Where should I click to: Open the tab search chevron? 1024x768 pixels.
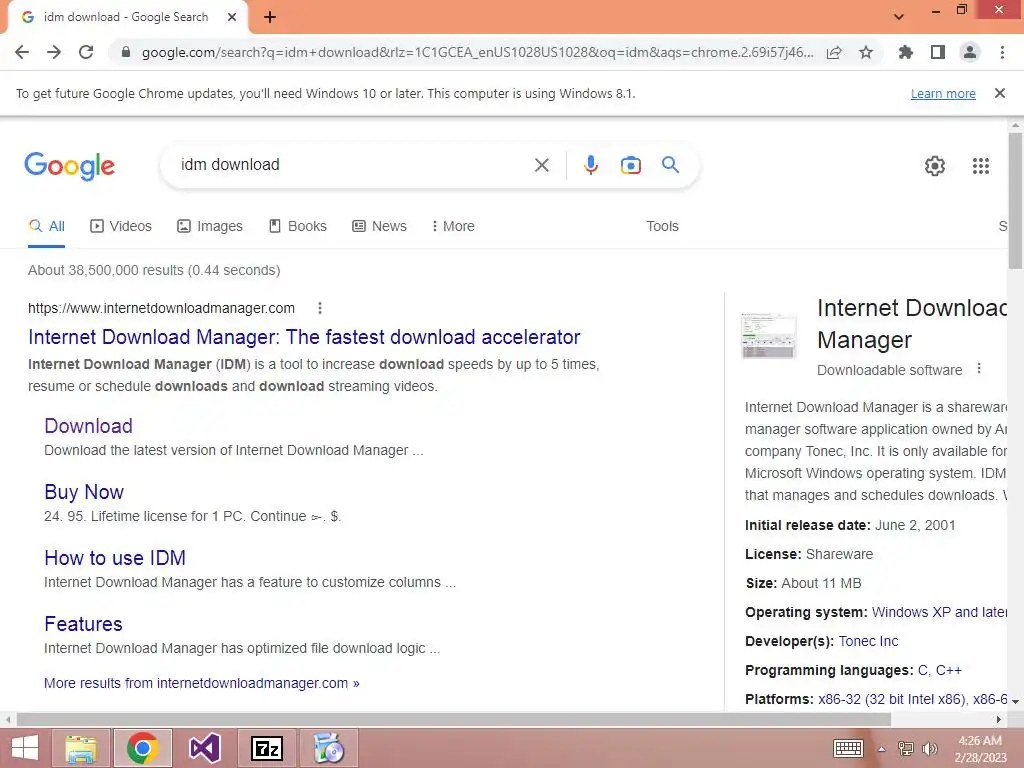pos(899,17)
